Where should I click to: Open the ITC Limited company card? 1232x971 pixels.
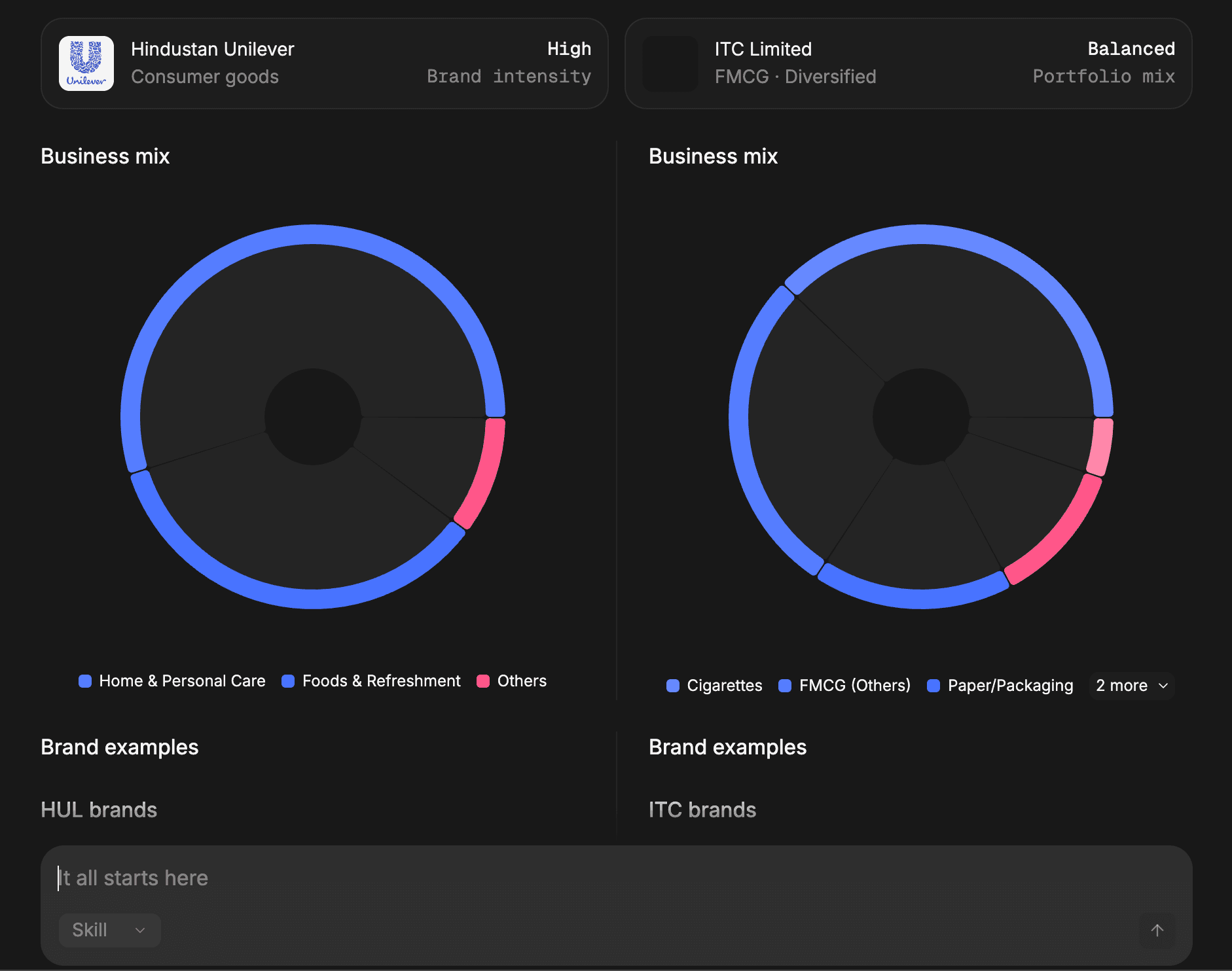click(908, 63)
